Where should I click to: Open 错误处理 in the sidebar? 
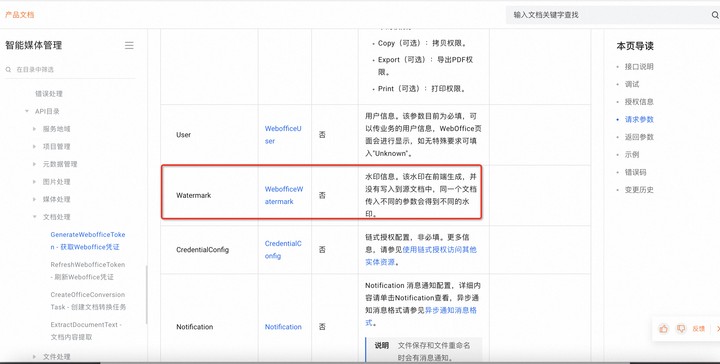[49, 94]
